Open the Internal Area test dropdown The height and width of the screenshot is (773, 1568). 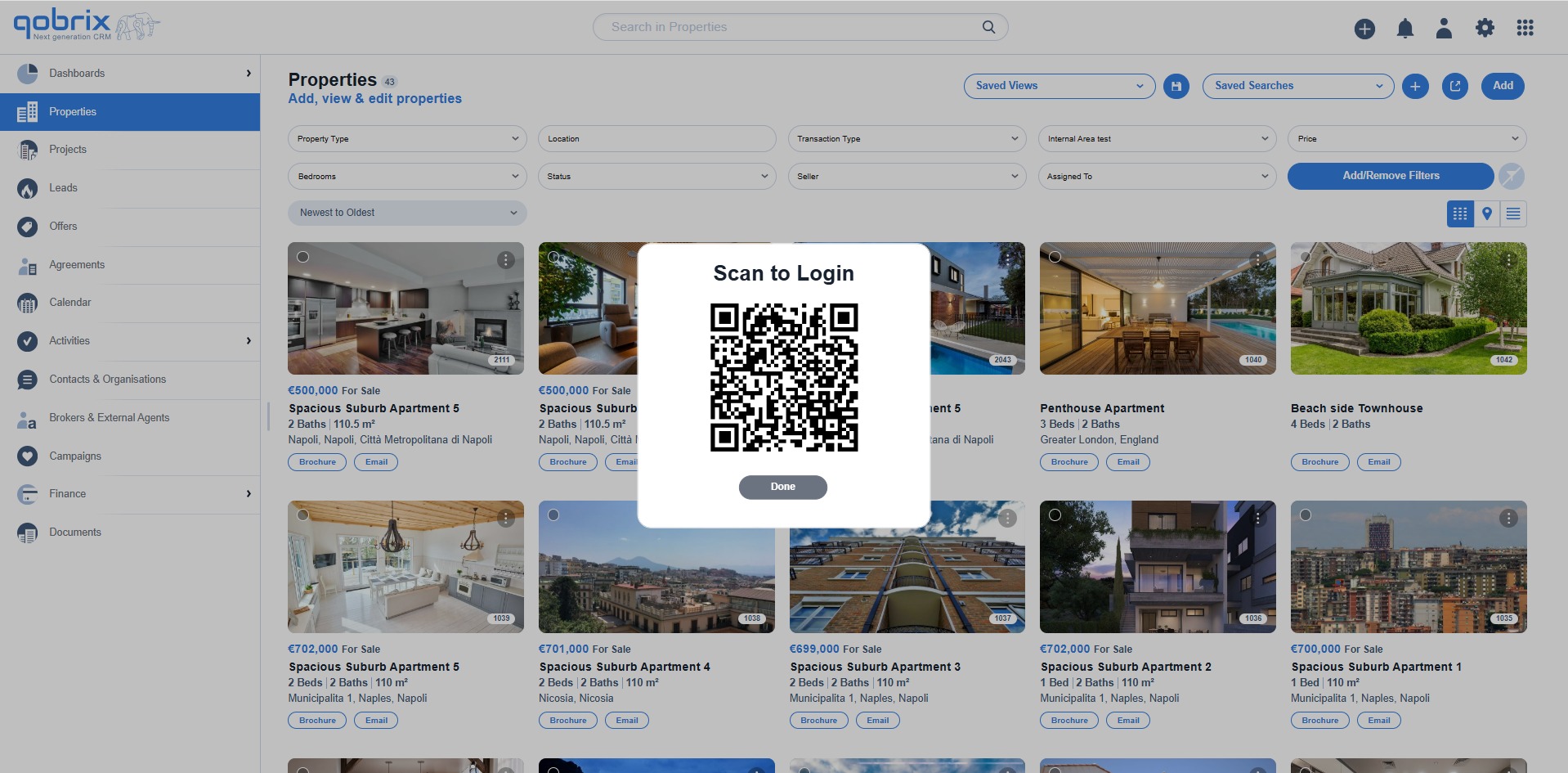(x=1157, y=139)
